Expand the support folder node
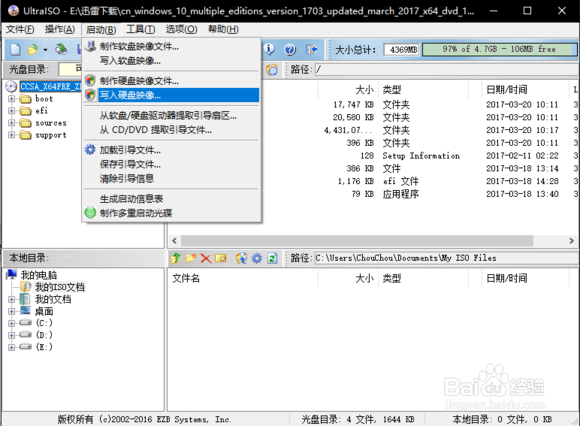Viewport: 580px width, 426px height. coord(11,135)
